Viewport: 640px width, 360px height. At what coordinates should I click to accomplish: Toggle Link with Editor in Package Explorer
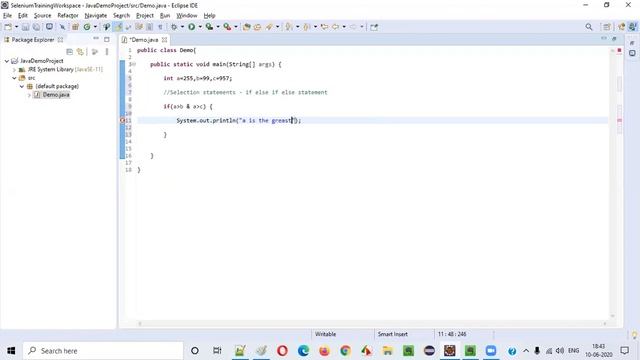[x=80, y=52]
